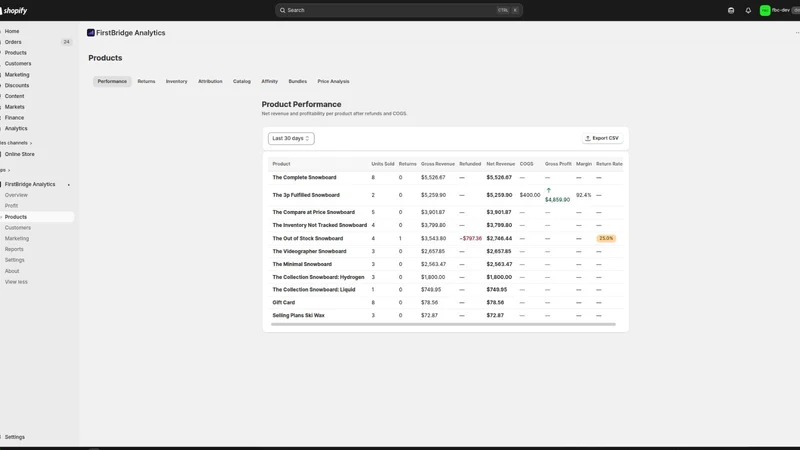Click the Return Rate column header

coord(609,164)
